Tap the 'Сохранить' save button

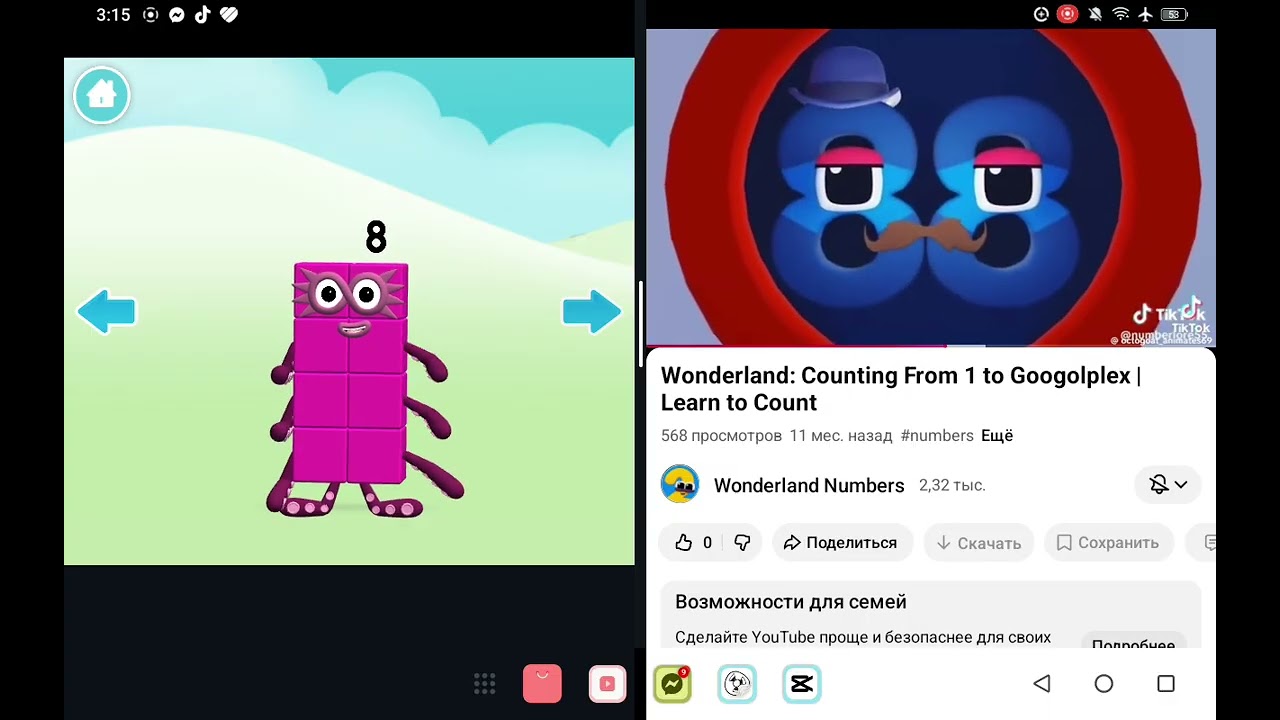tap(1108, 542)
